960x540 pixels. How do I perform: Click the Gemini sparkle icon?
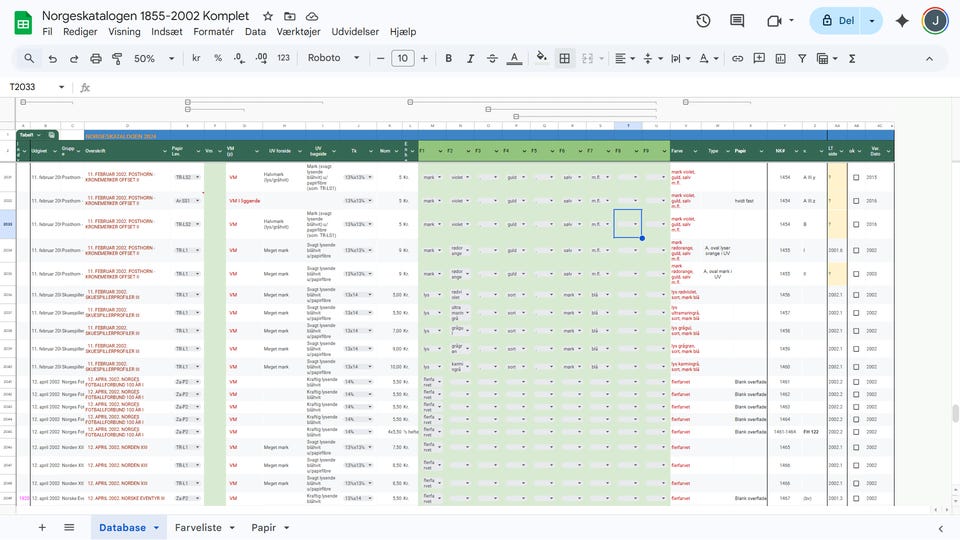coord(902,21)
